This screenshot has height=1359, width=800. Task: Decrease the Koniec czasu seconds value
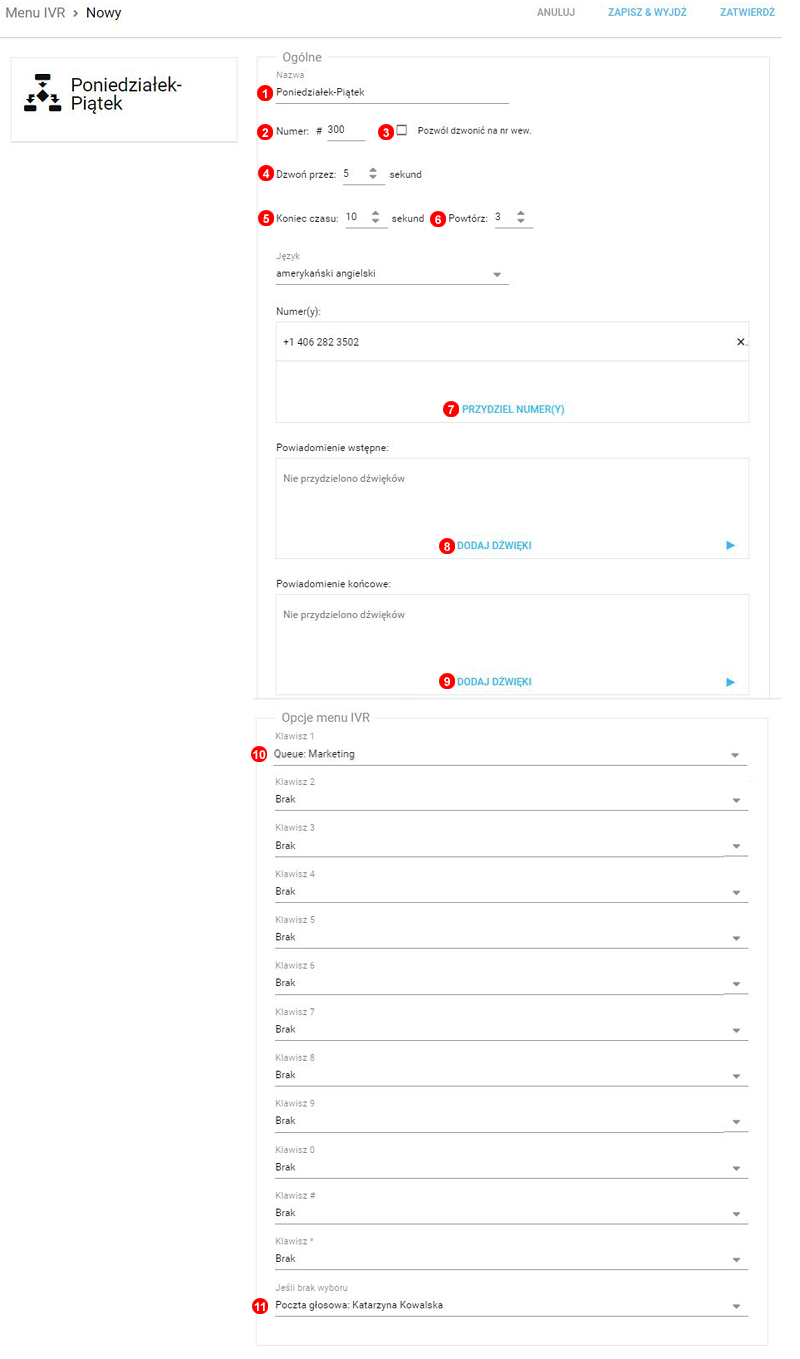(375, 222)
